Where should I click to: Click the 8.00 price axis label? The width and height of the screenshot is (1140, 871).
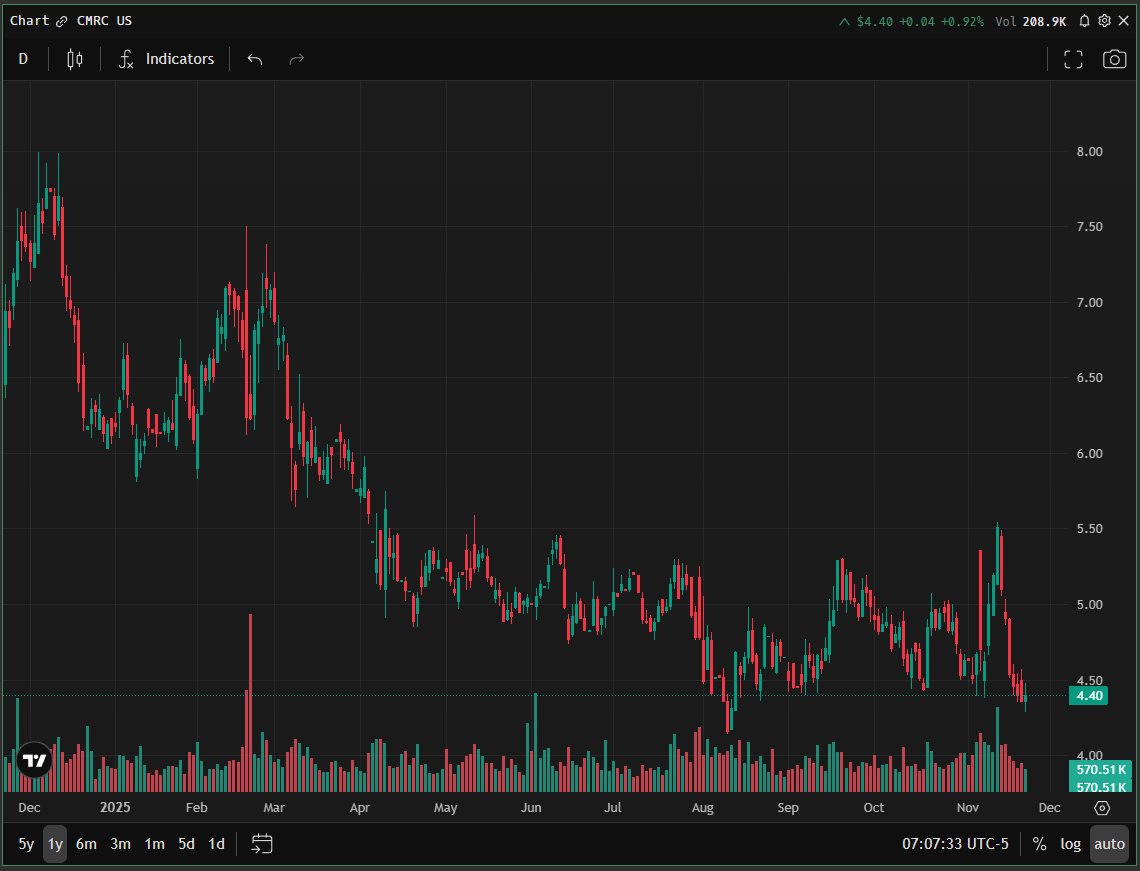pos(1089,151)
